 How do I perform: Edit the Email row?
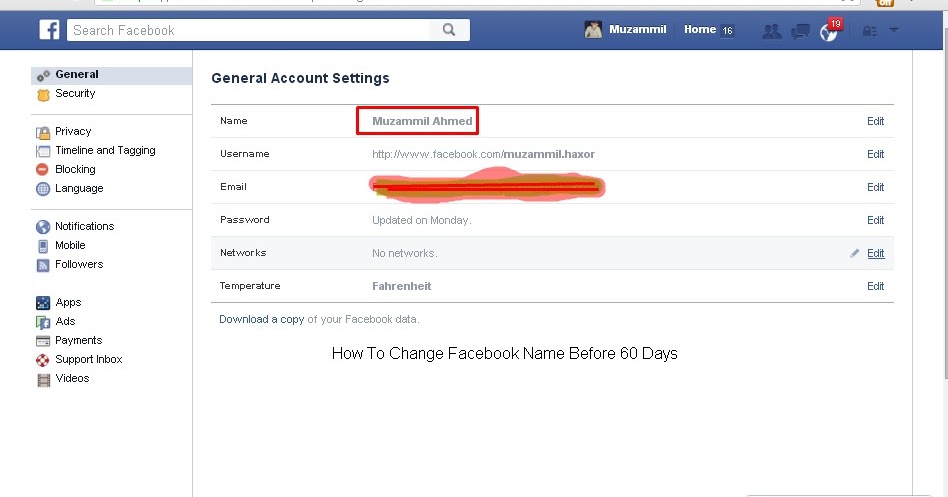point(875,187)
